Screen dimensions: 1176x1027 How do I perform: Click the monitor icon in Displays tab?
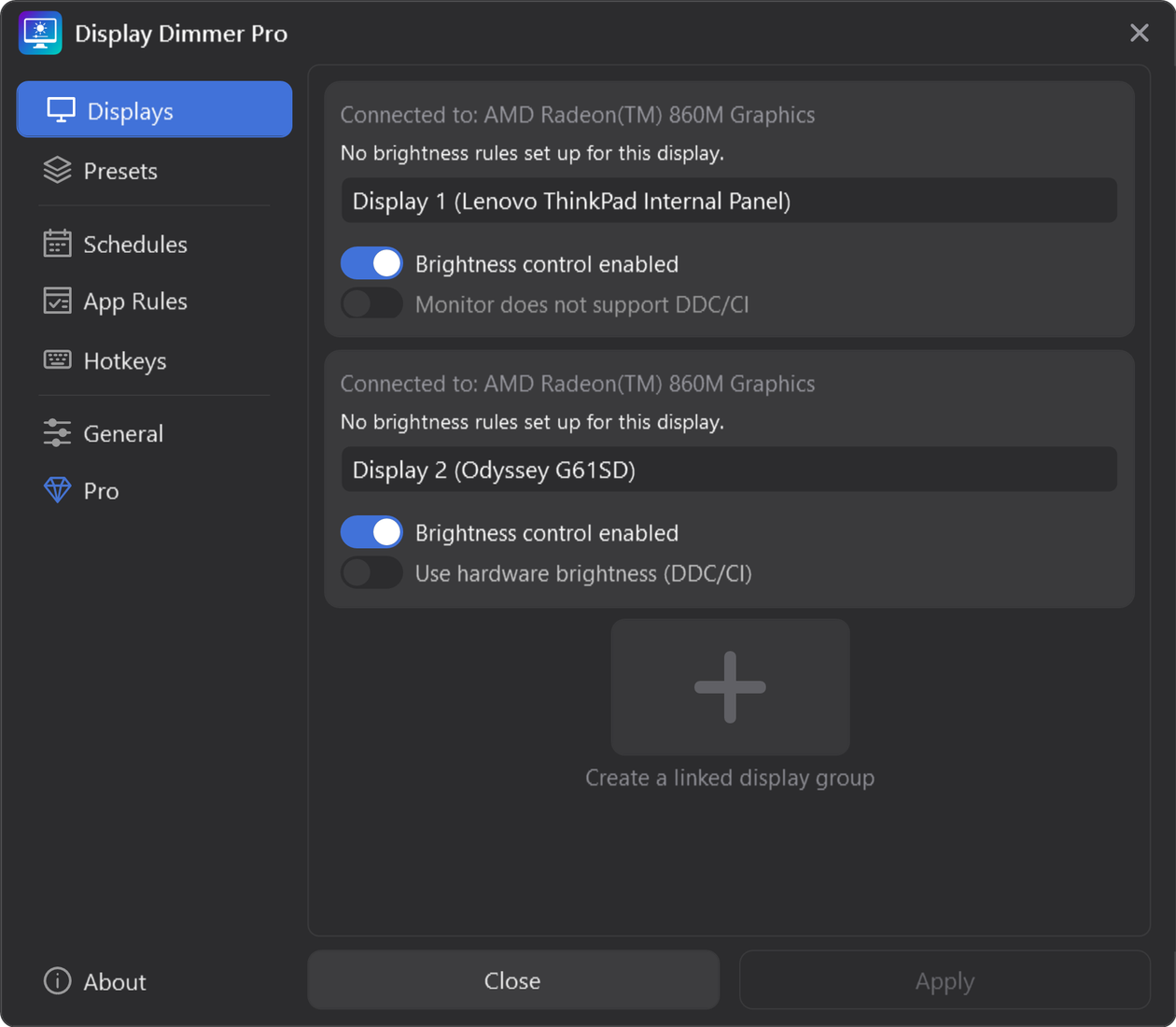click(61, 110)
